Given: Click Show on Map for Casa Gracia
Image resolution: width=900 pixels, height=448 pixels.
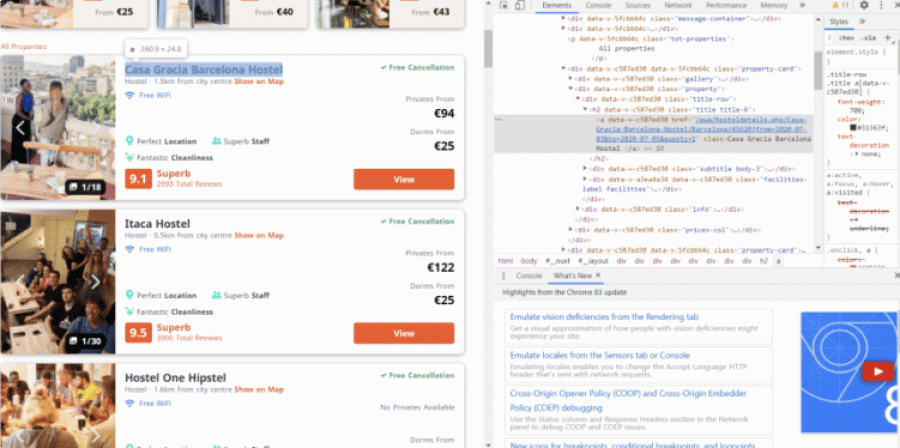Looking at the screenshot, I should click(259, 81).
